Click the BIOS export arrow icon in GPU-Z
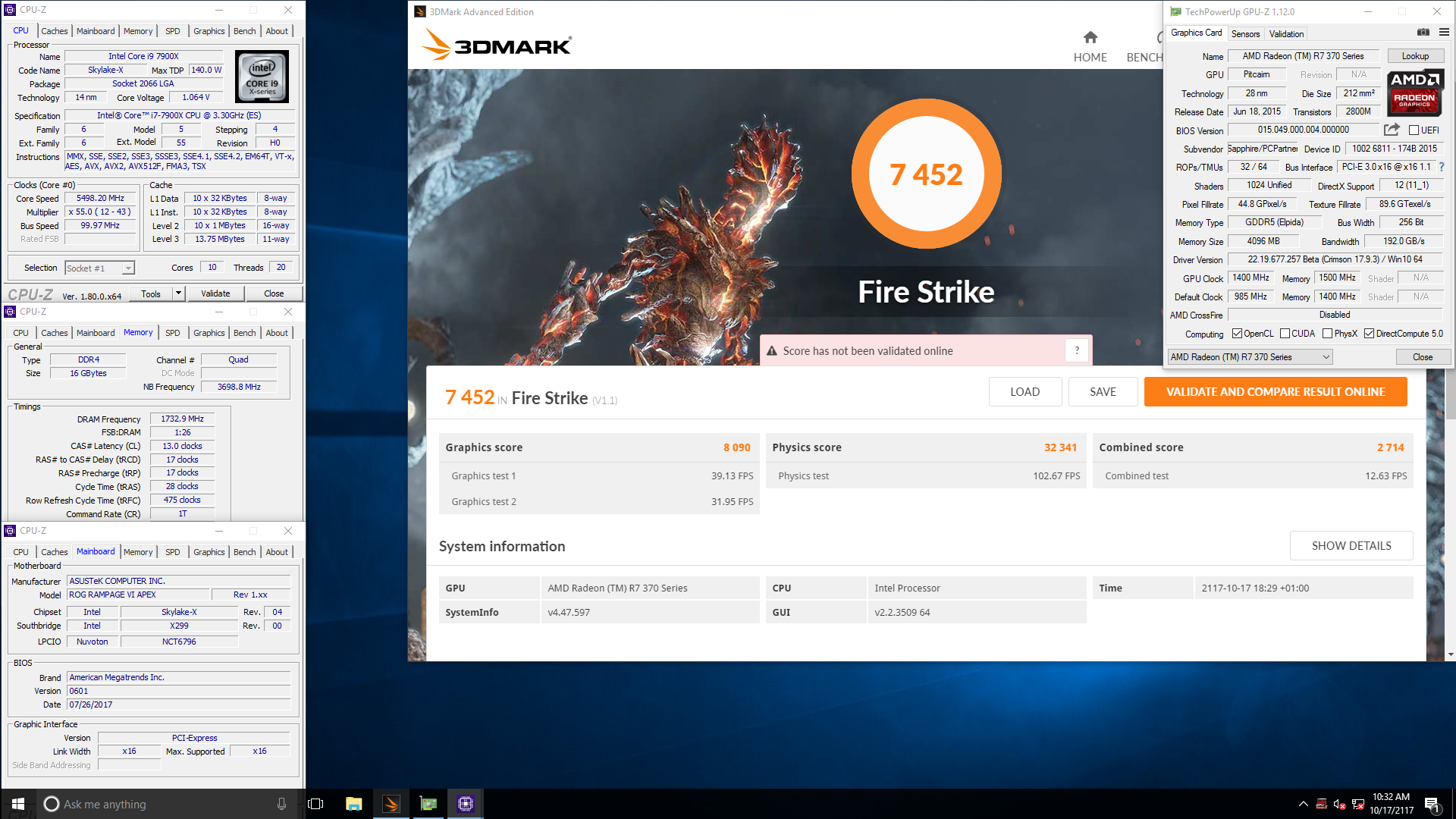Viewport: 1456px width, 819px height. (x=1392, y=130)
